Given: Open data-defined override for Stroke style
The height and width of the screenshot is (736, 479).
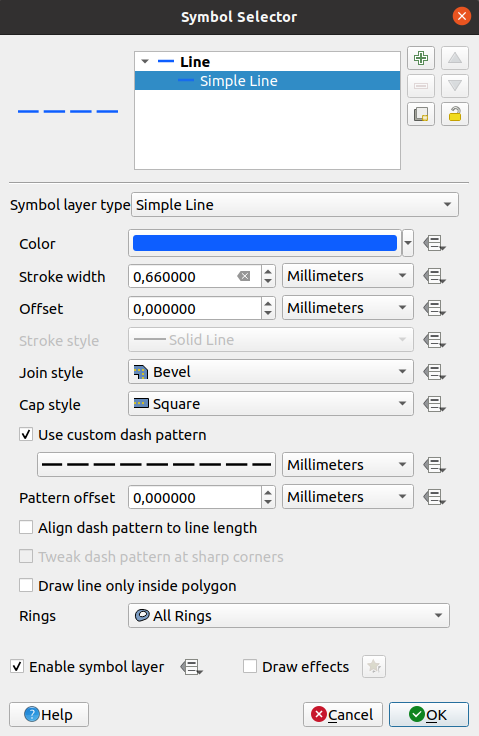Looking at the screenshot, I should (x=434, y=340).
